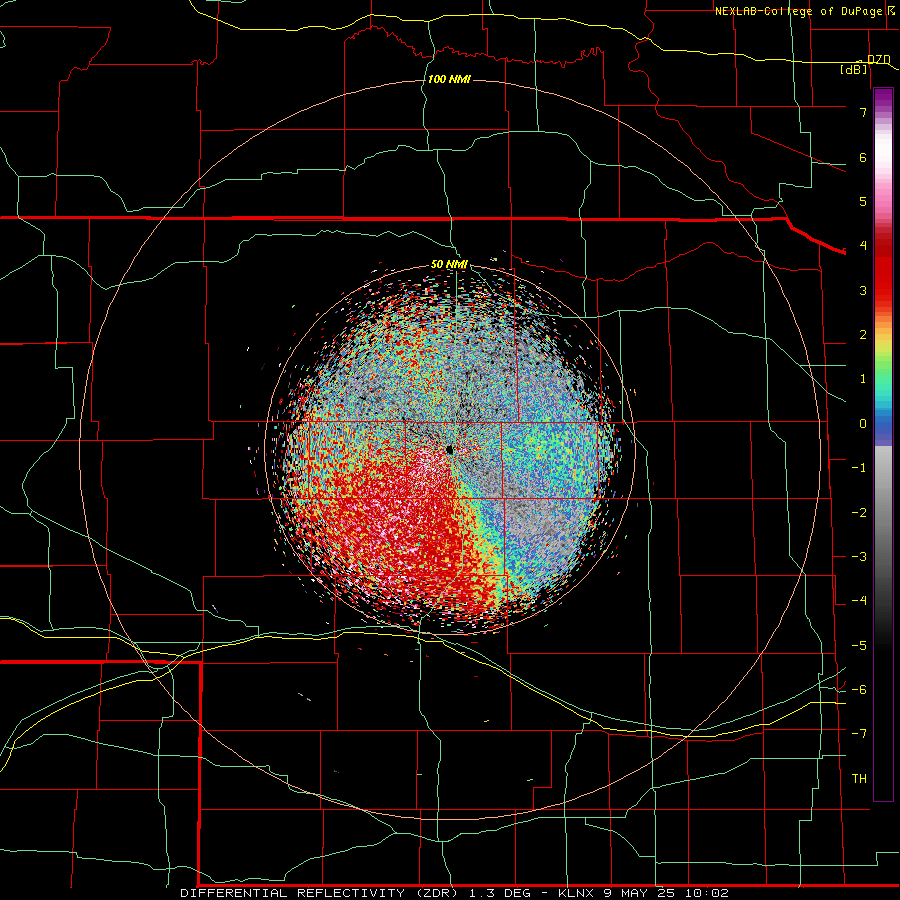The height and width of the screenshot is (900, 900).
Task: Click the "7" value on the color scale
Action: coord(863,112)
